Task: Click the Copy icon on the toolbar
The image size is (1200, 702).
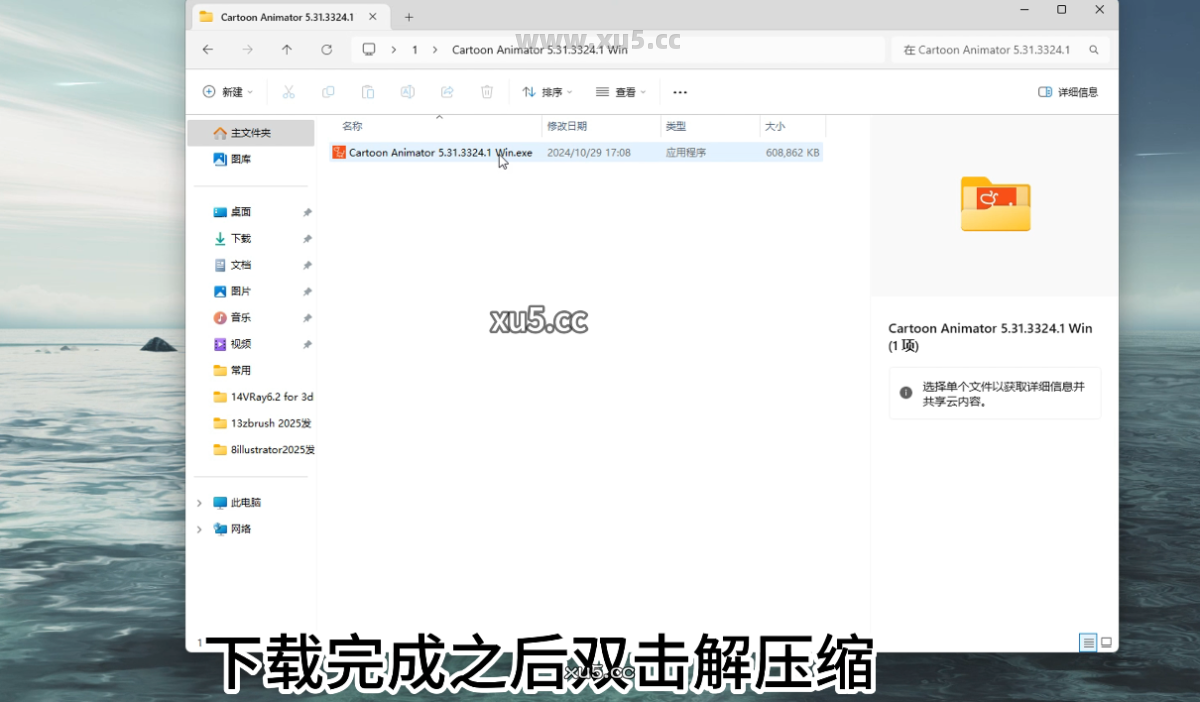Action: (328, 91)
